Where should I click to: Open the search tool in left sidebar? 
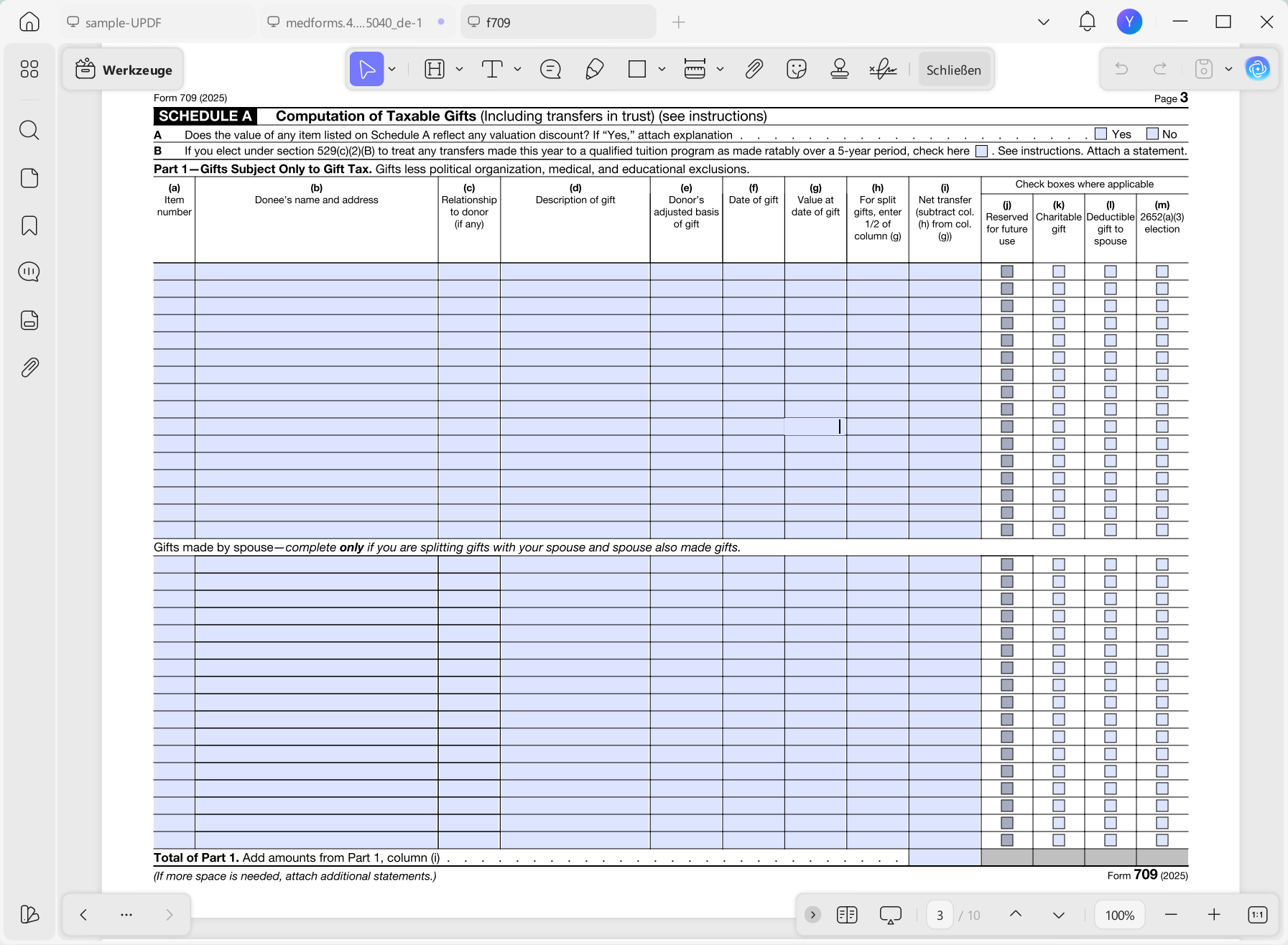click(29, 130)
